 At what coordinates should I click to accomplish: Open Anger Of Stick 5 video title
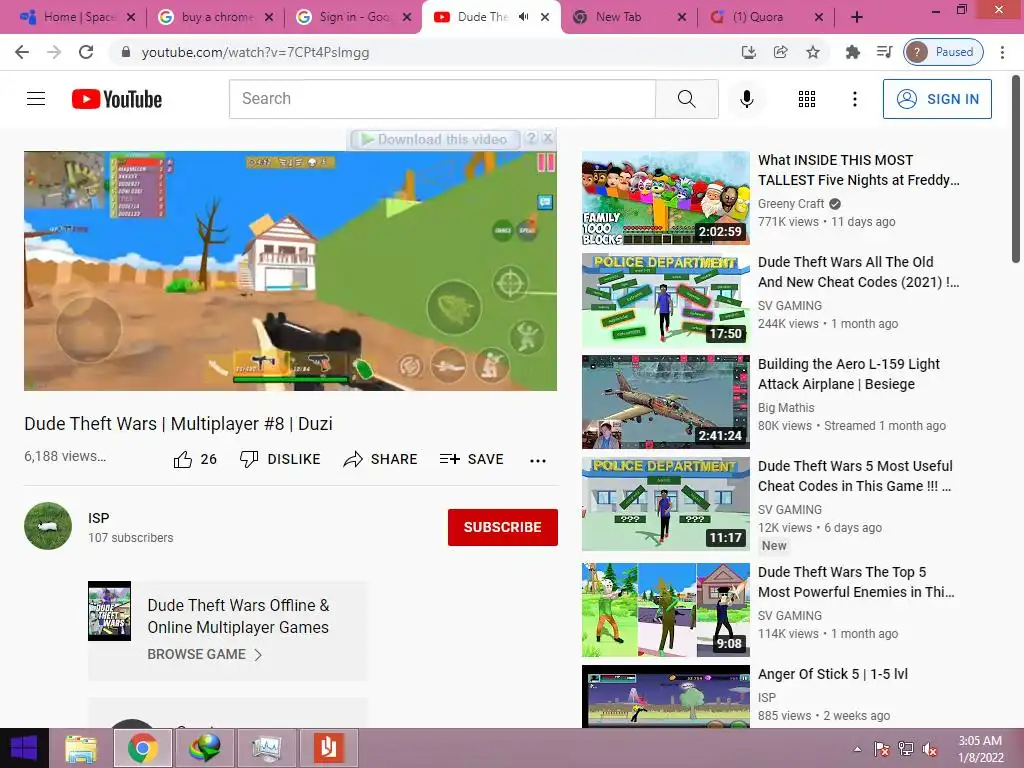[833, 674]
